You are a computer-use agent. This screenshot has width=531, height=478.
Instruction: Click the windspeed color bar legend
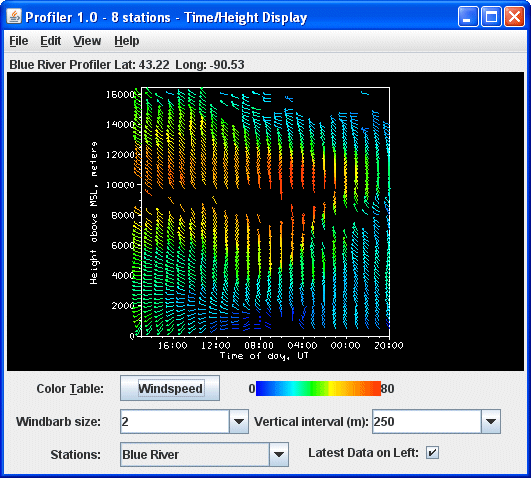318,388
